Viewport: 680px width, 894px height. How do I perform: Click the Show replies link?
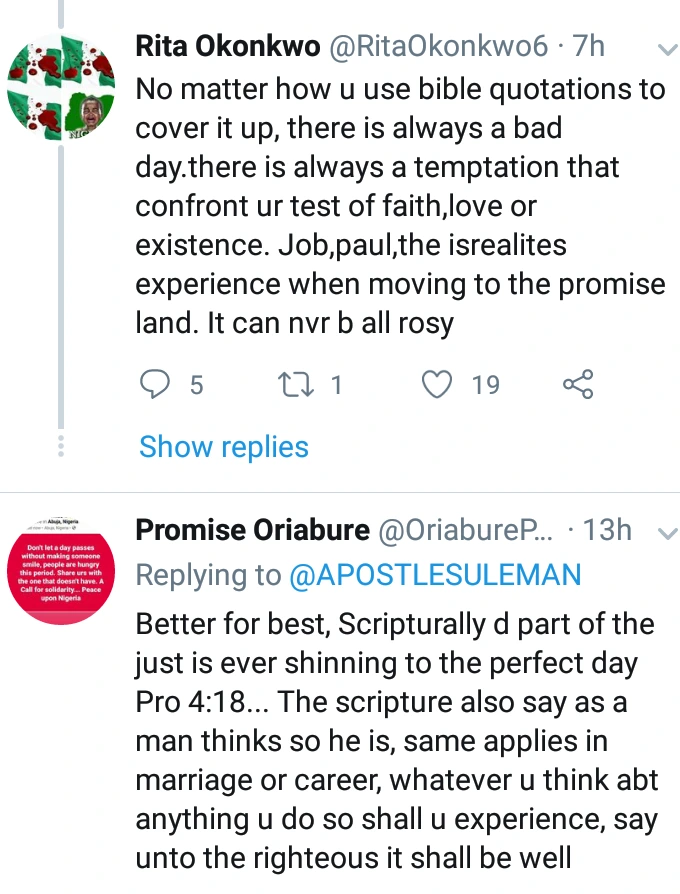224,447
